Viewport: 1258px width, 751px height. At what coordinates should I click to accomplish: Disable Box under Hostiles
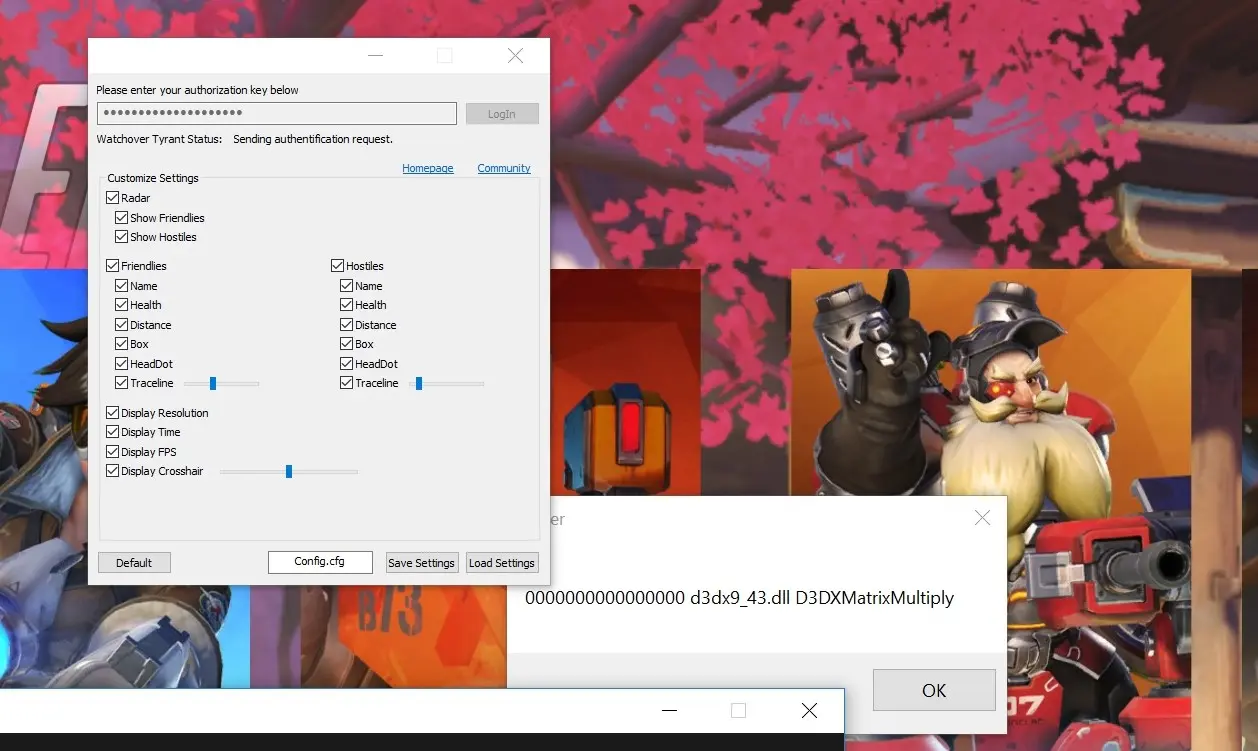tap(346, 344)
